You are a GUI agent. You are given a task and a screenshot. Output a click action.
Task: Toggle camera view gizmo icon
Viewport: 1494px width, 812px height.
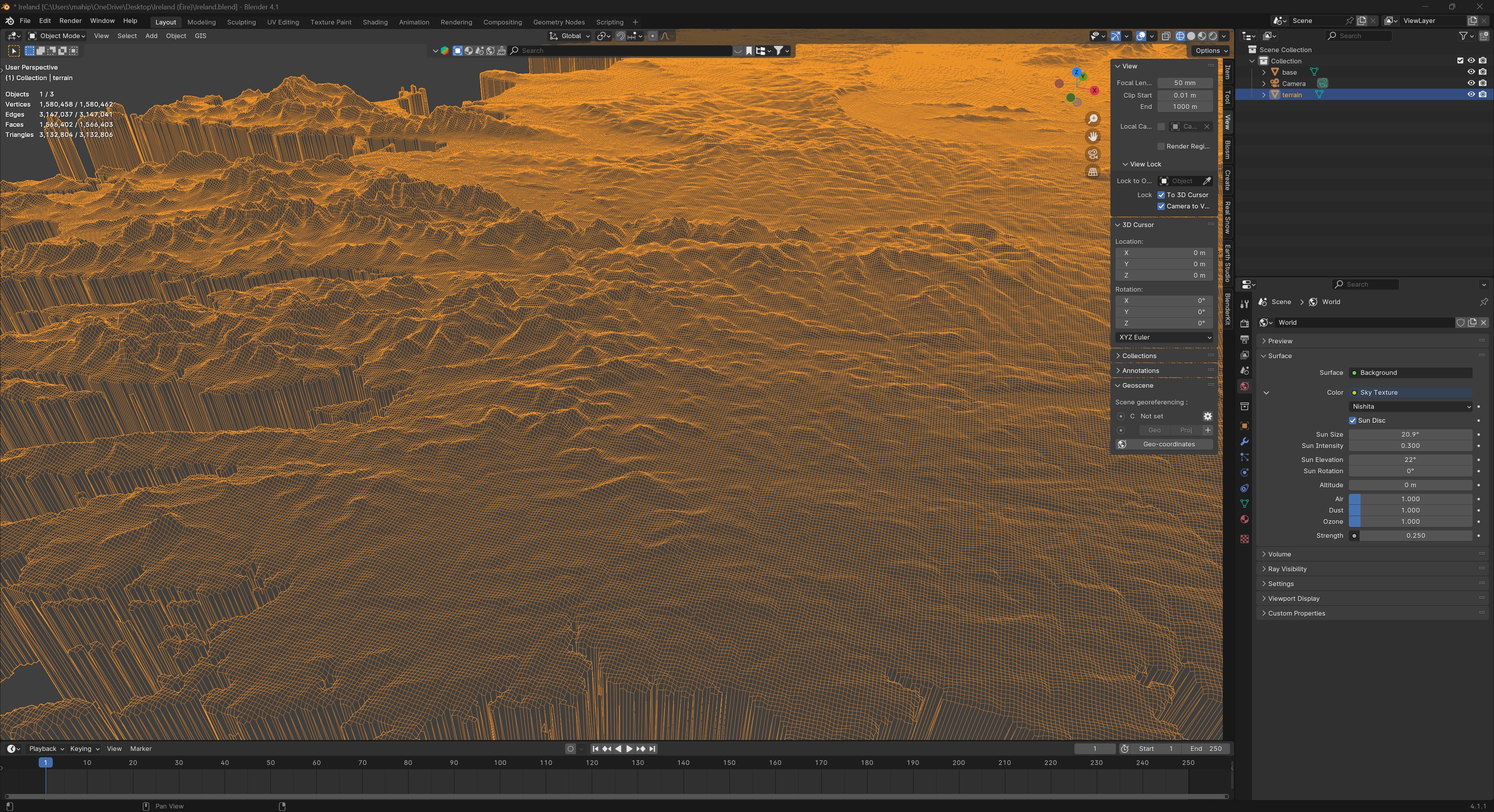[1092, 154]
